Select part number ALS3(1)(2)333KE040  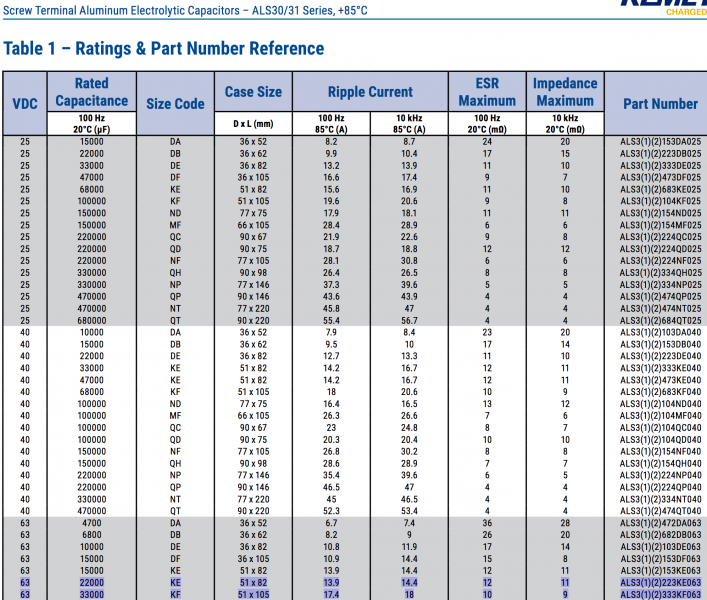coord(661,368)
